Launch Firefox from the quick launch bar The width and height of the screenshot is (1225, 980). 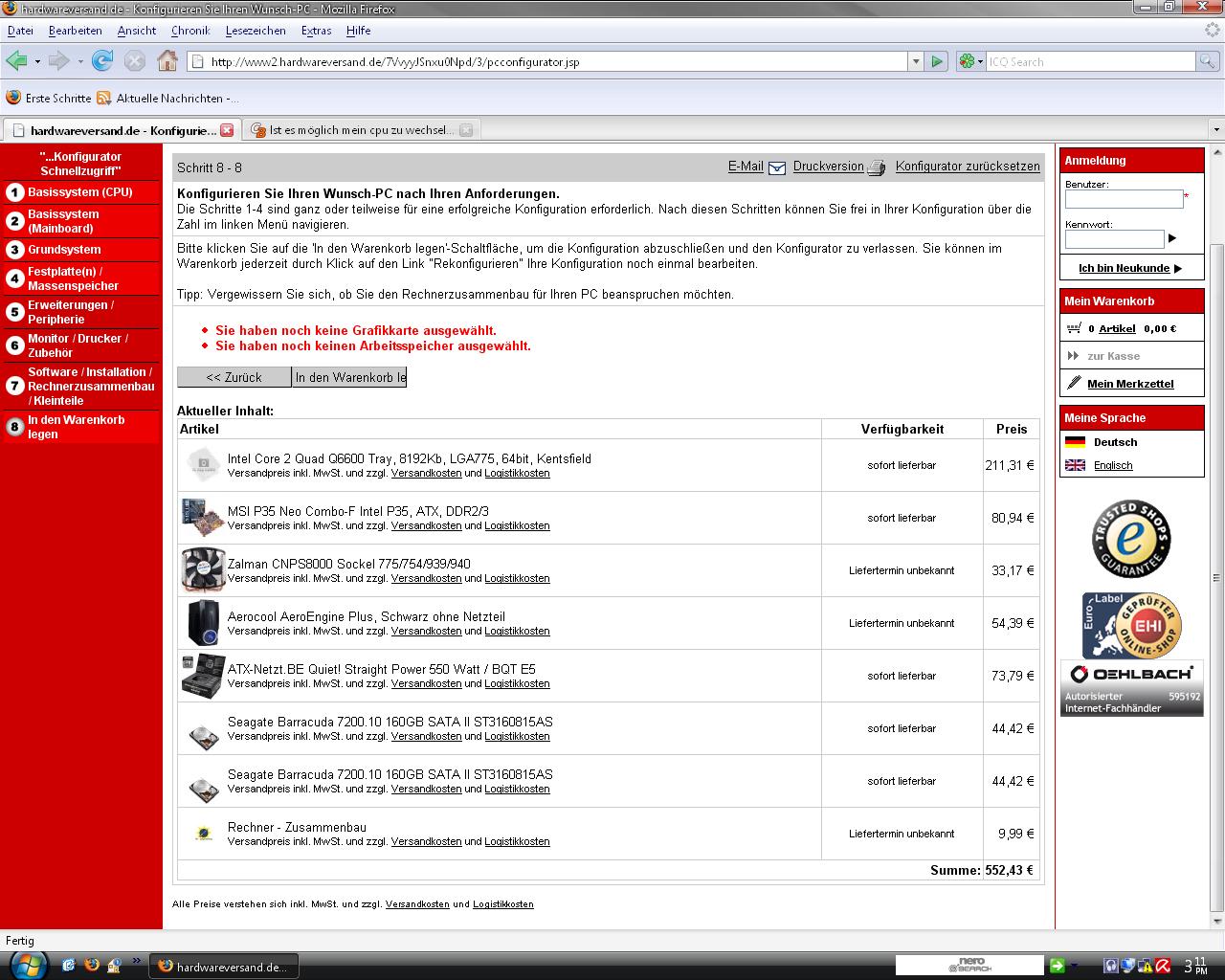click(x=92, y=965)
